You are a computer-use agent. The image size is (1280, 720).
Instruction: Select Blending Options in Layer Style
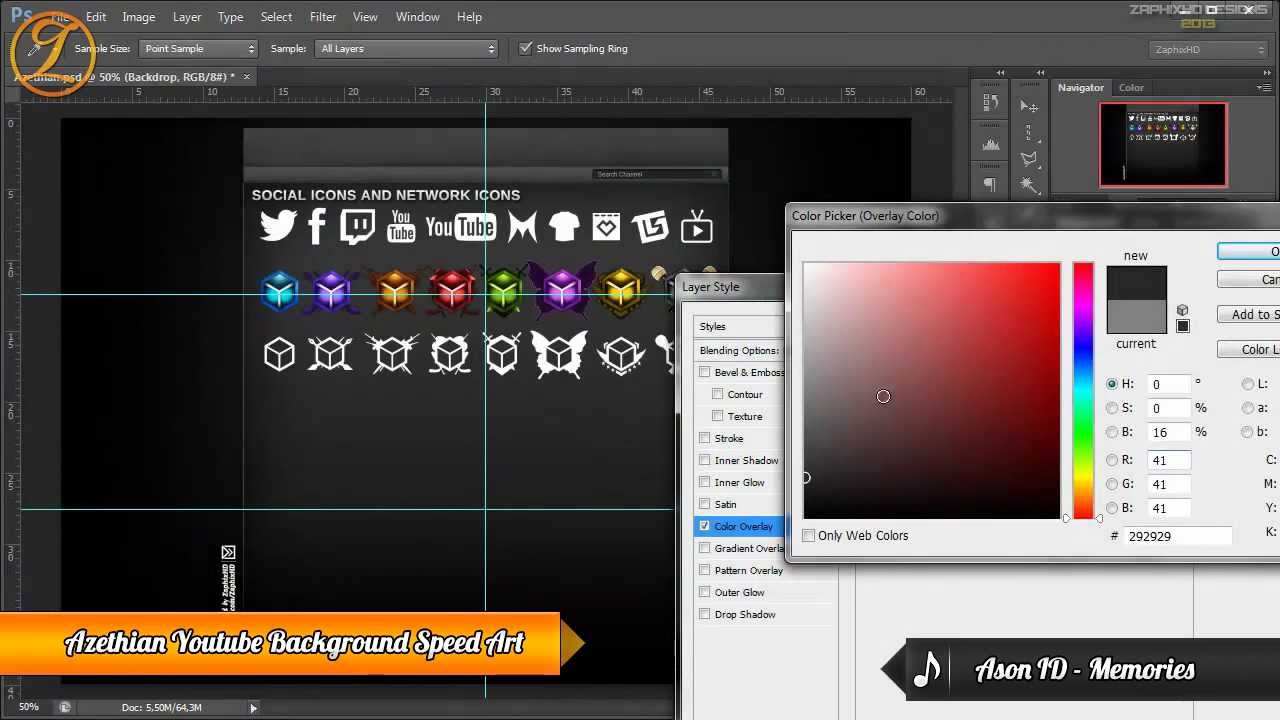coord(740,350)
